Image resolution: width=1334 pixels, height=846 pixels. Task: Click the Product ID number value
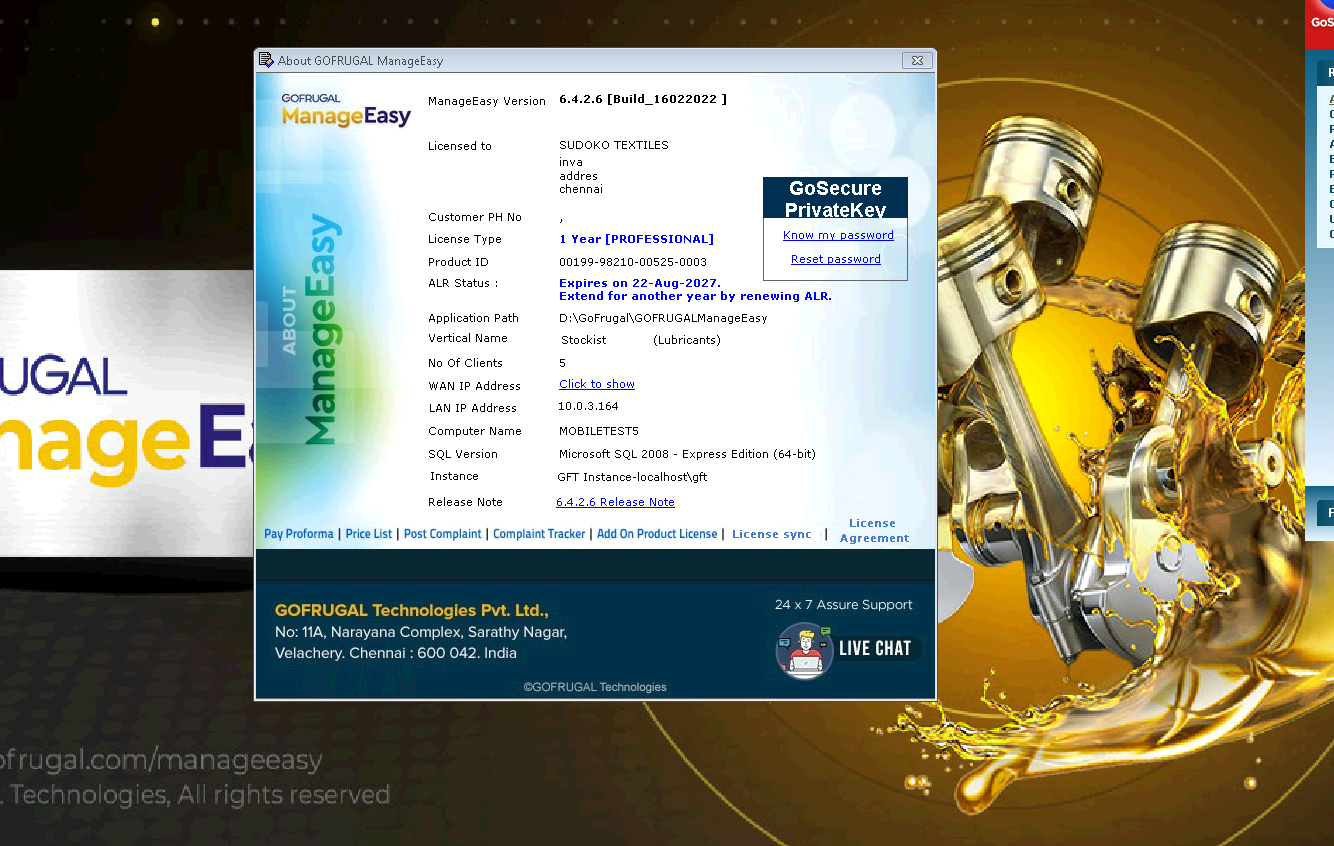632,262
